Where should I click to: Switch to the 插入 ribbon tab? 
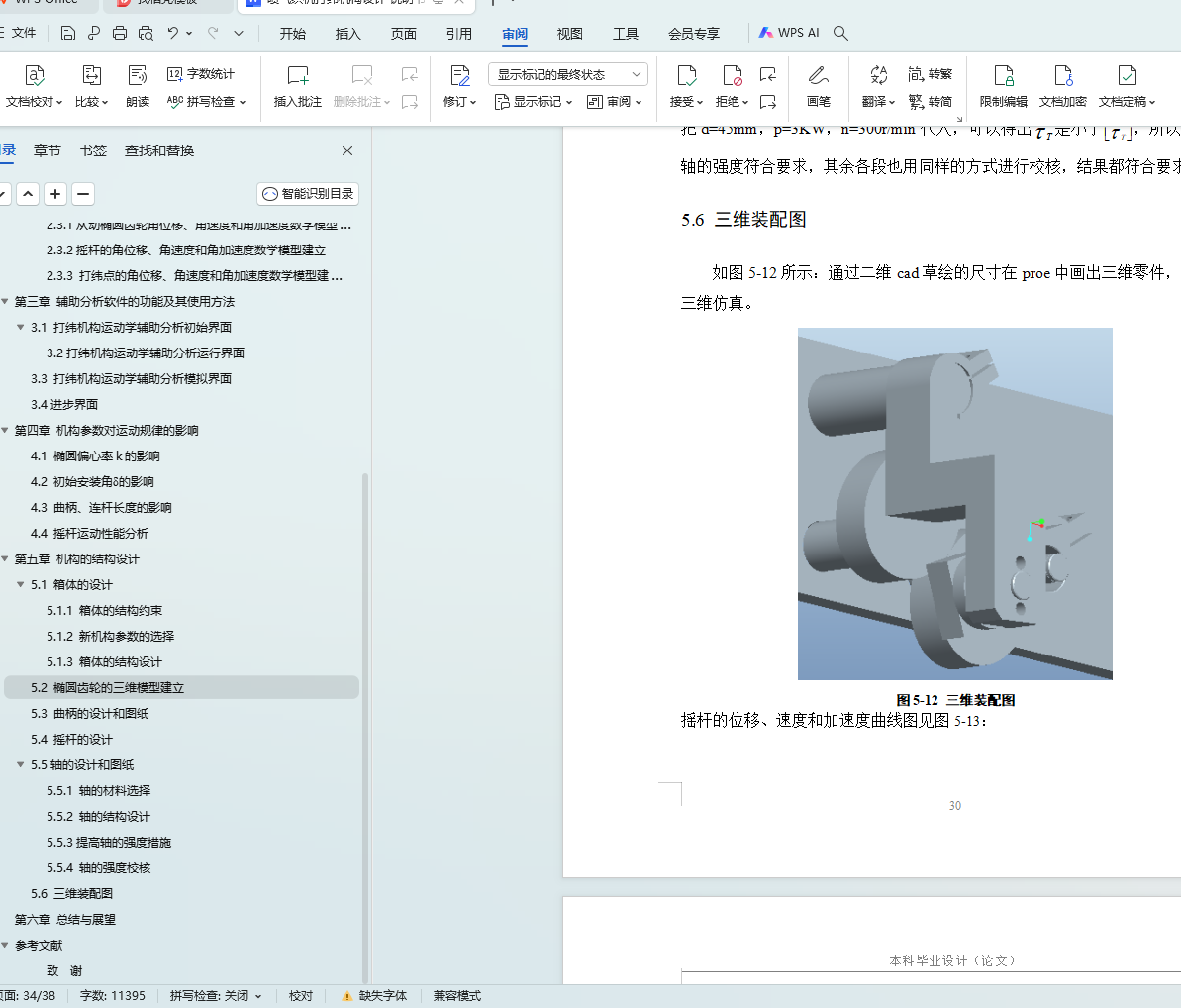tap(348, 33)
